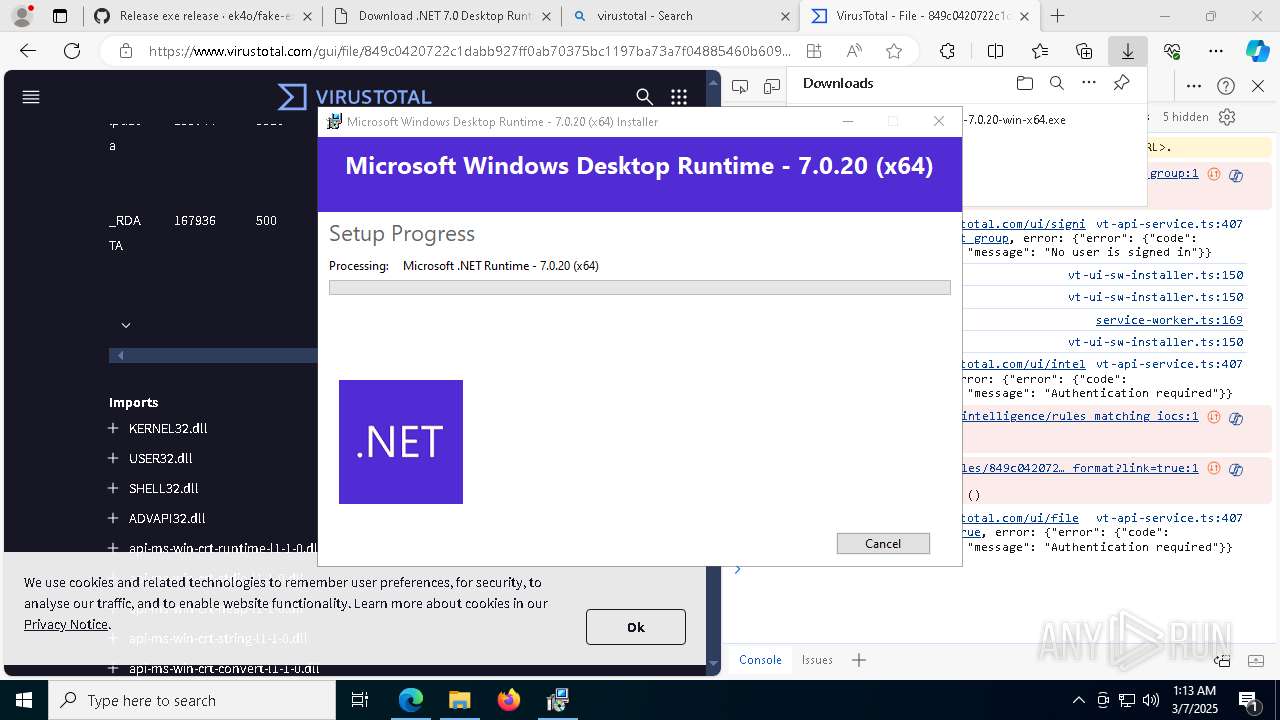Click the taskbar search box
The image size is (1280, 720).
192,700
